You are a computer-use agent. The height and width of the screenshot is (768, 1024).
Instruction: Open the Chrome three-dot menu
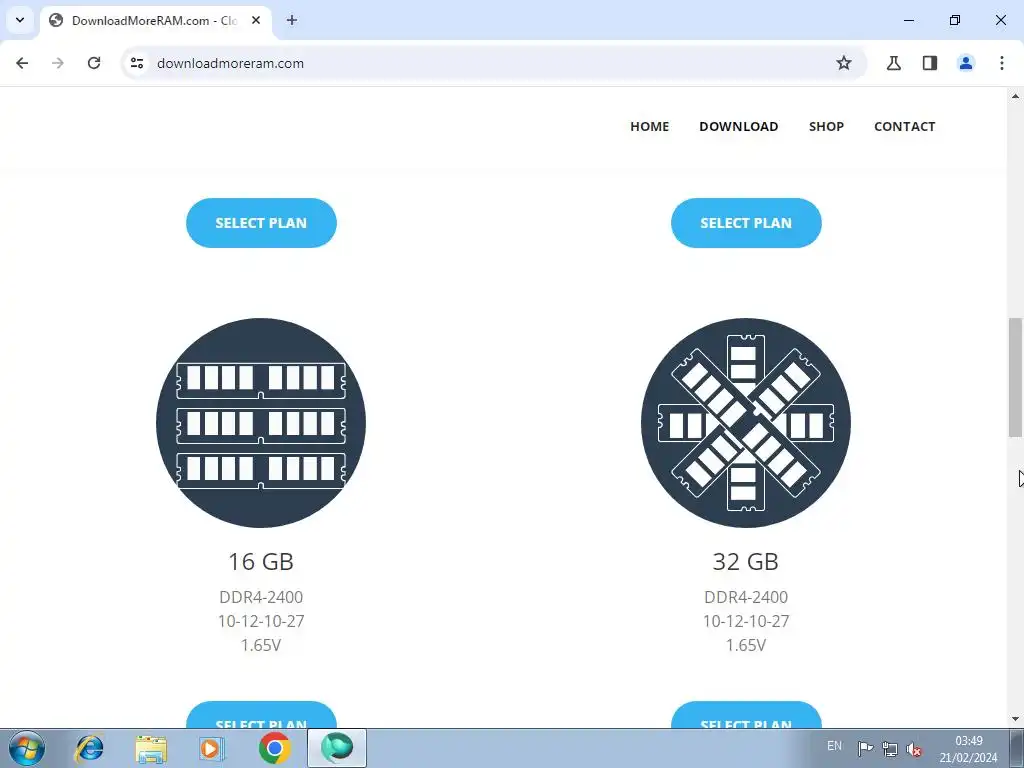click(1002, 63)
